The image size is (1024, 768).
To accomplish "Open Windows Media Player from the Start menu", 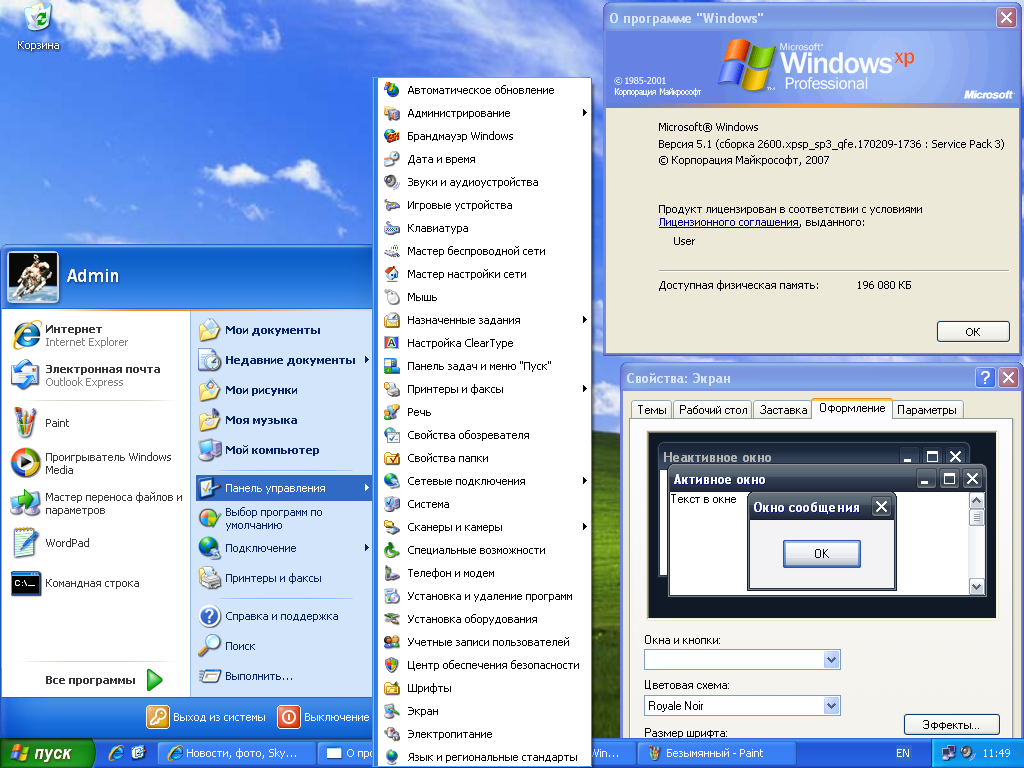I will point(95,463).
